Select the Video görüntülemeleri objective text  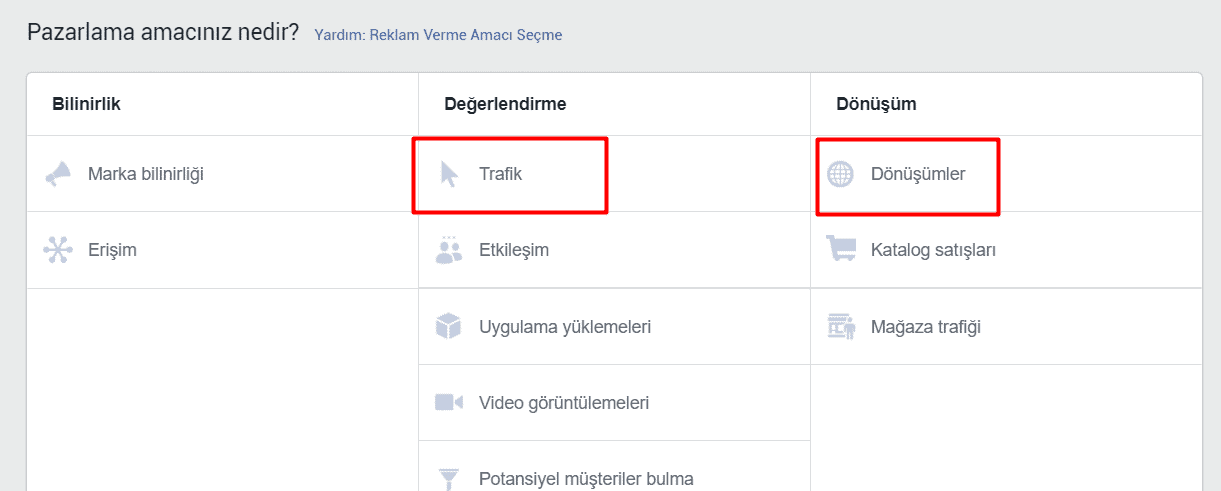[x=564, y=403]
